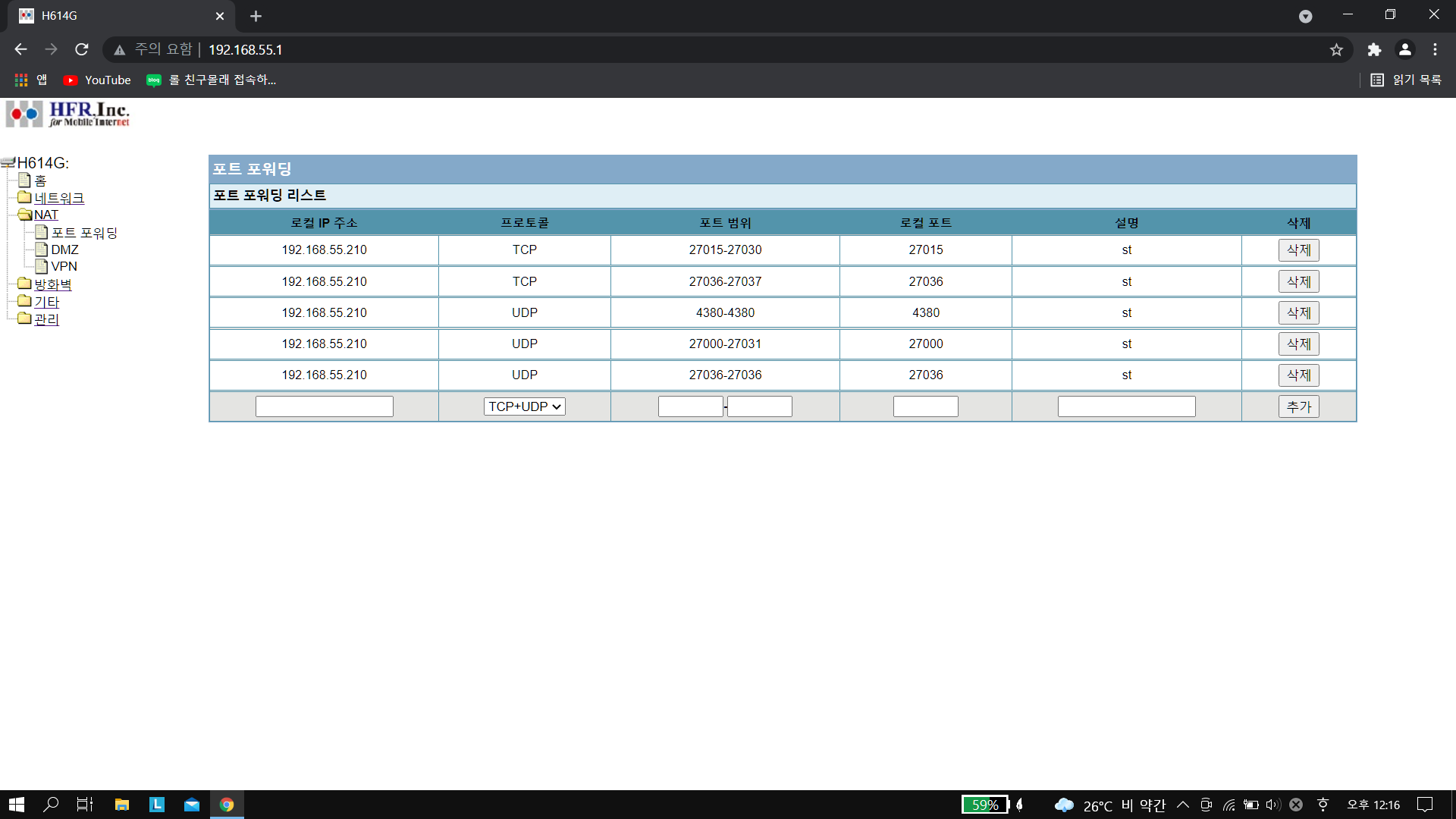Expand the 네트워크 folder in tree
Viewport: 1456px width, 819px height.
tap(58, 198)
